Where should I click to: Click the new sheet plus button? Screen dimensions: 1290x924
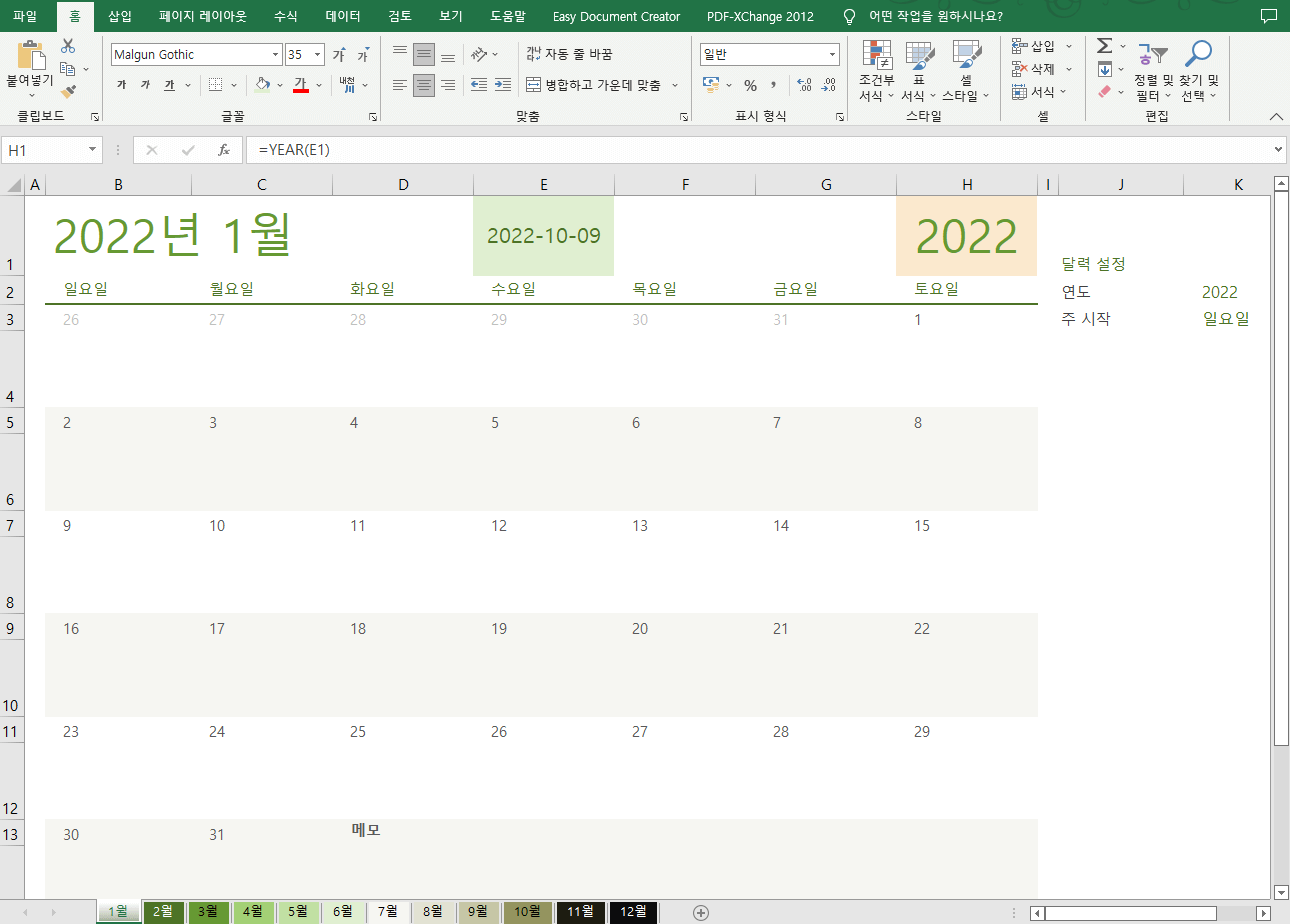pos(701,912)
